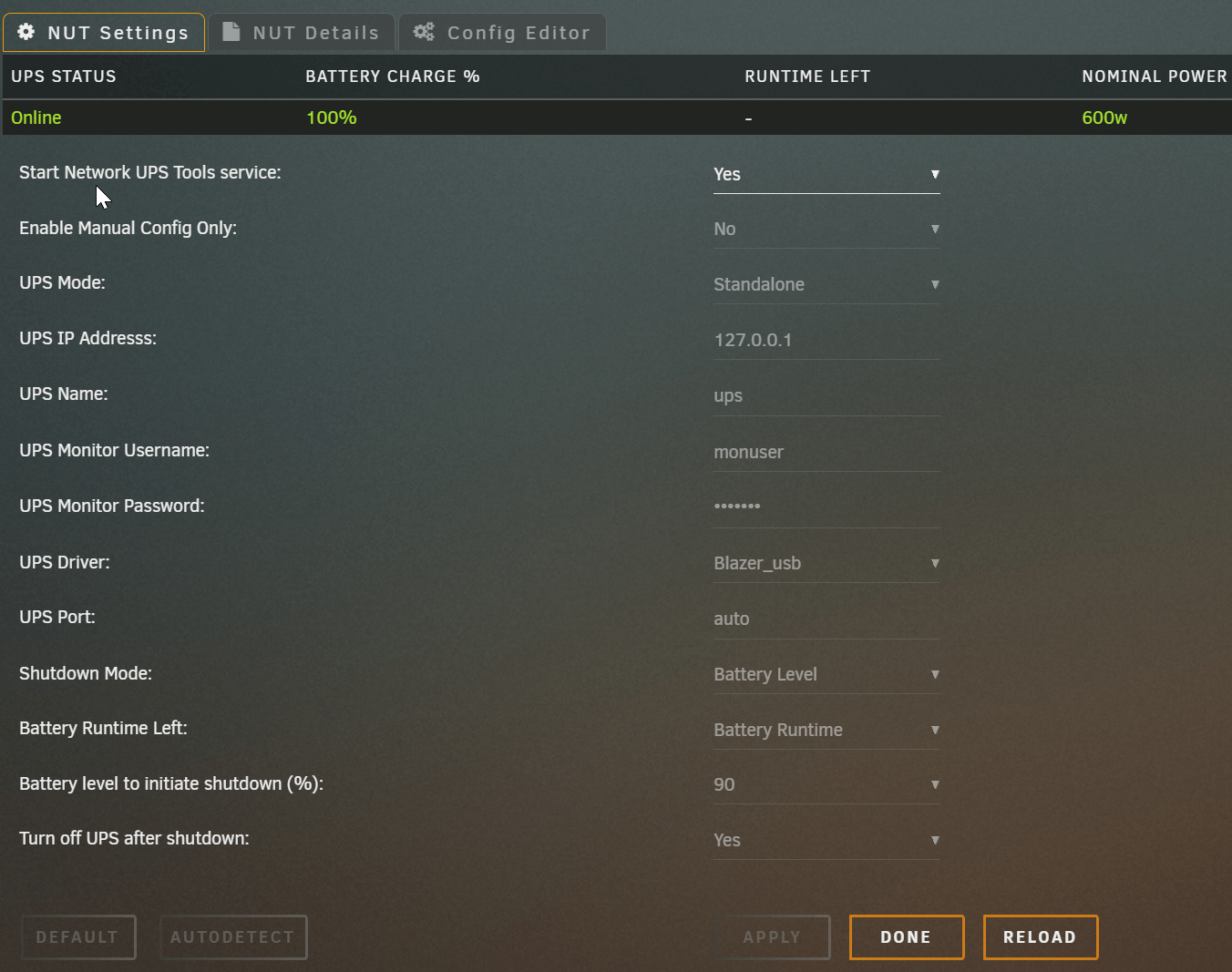Click the document icon on NUT Details tab

[x=231, y=32]
